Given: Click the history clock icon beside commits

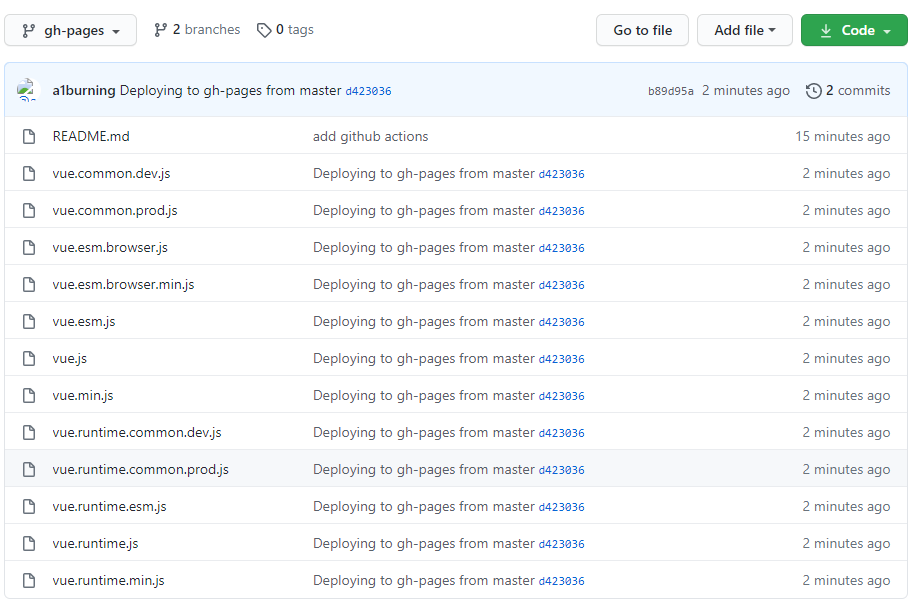Looking at the screenshot, I should (814, 91).
